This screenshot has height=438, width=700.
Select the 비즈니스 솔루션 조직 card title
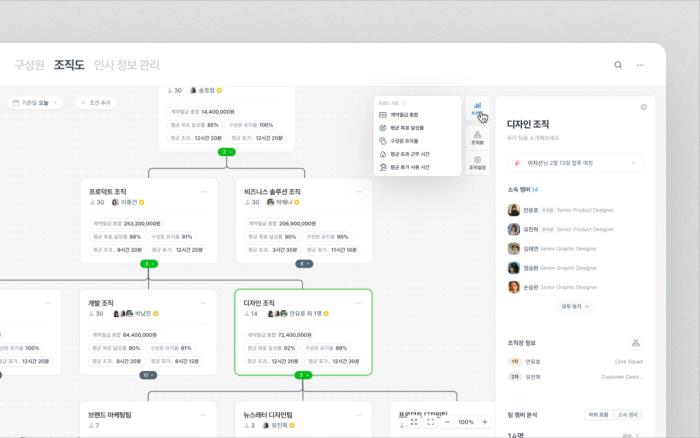click(272, 192)
